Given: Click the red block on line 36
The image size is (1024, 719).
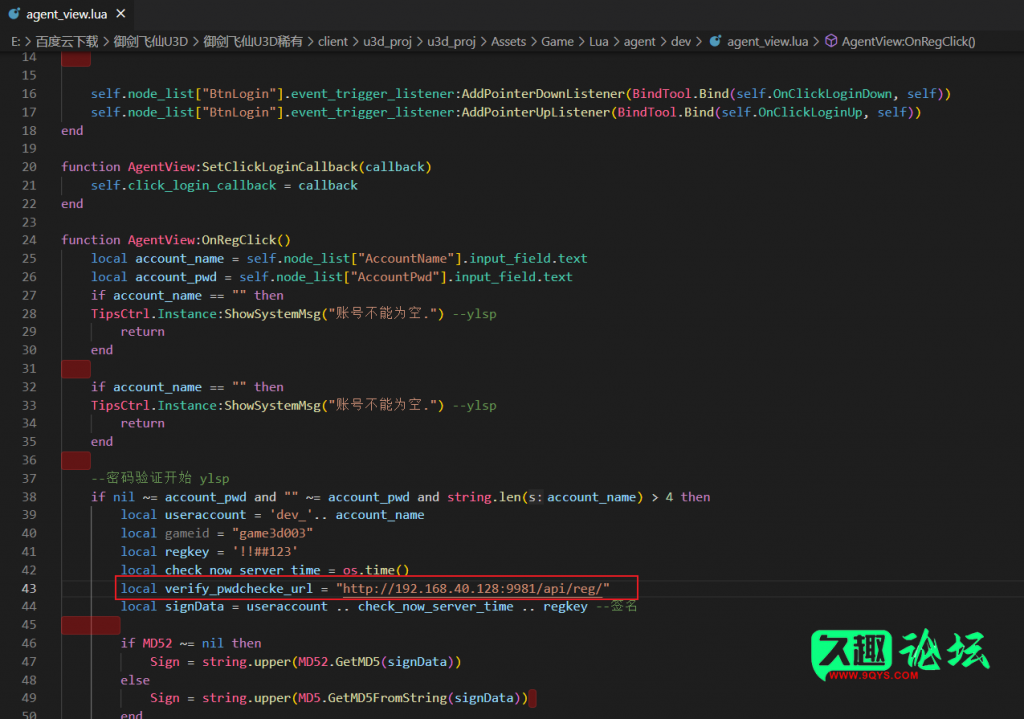Looking at the screenshot, I should [76, 460].
